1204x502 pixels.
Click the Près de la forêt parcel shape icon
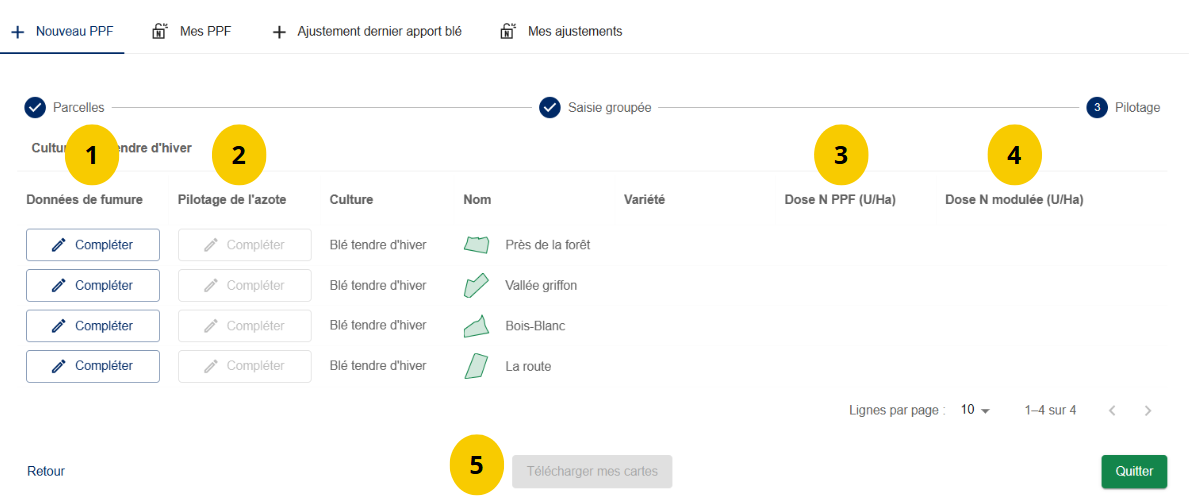click(x=476, y=244)
